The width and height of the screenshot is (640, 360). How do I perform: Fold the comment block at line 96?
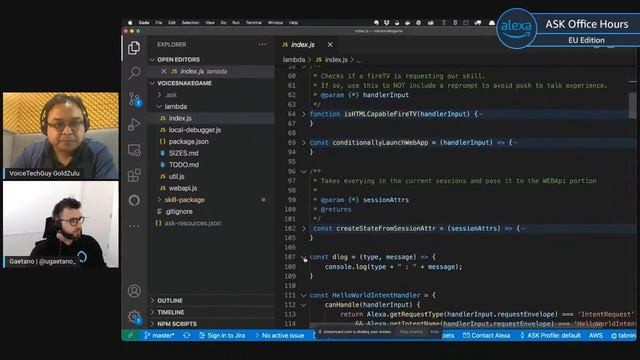[304, 171]
